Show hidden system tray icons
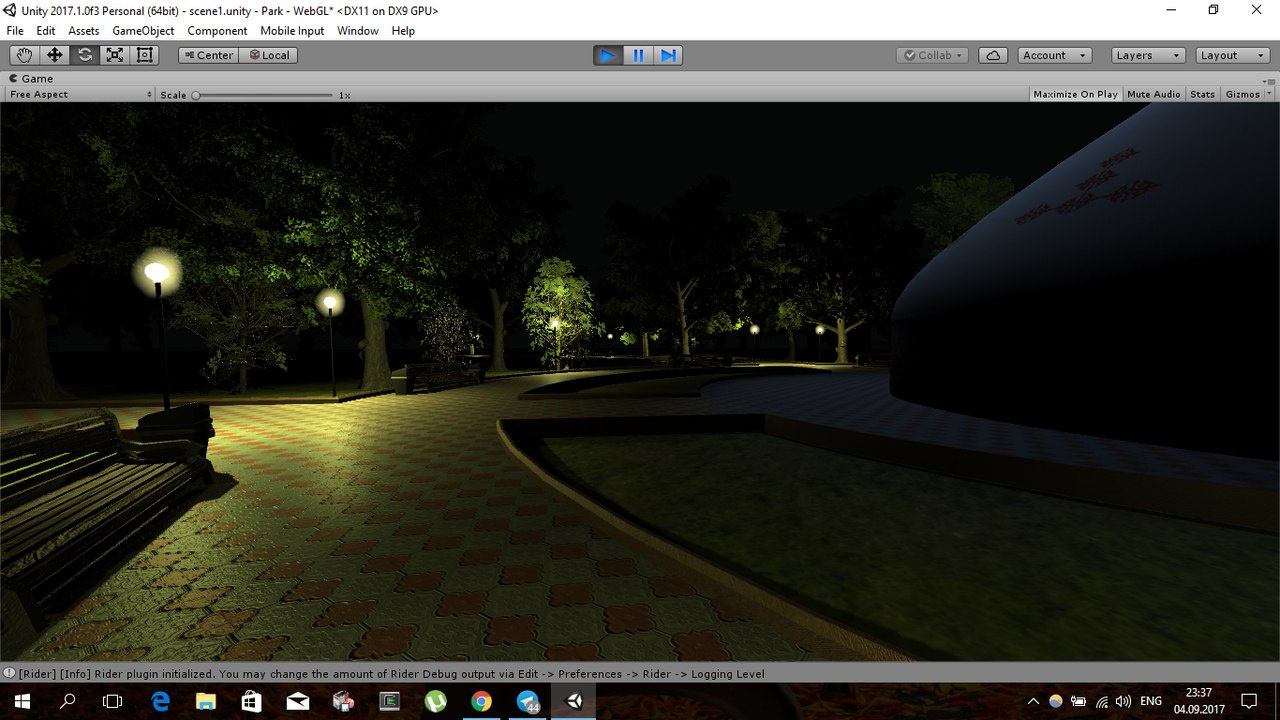 (1034, 701)
